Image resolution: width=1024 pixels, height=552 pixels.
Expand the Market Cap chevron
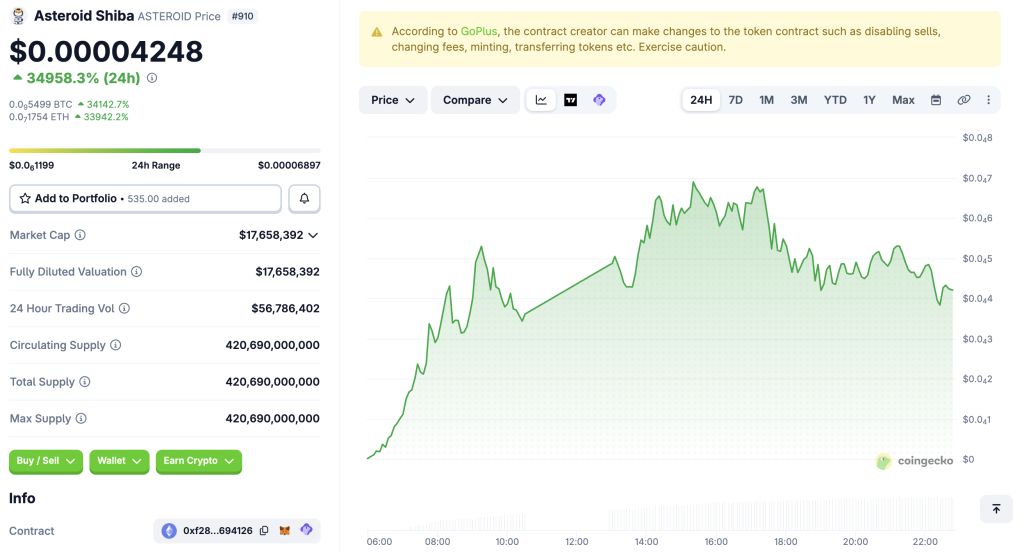[x=313, y=235]
